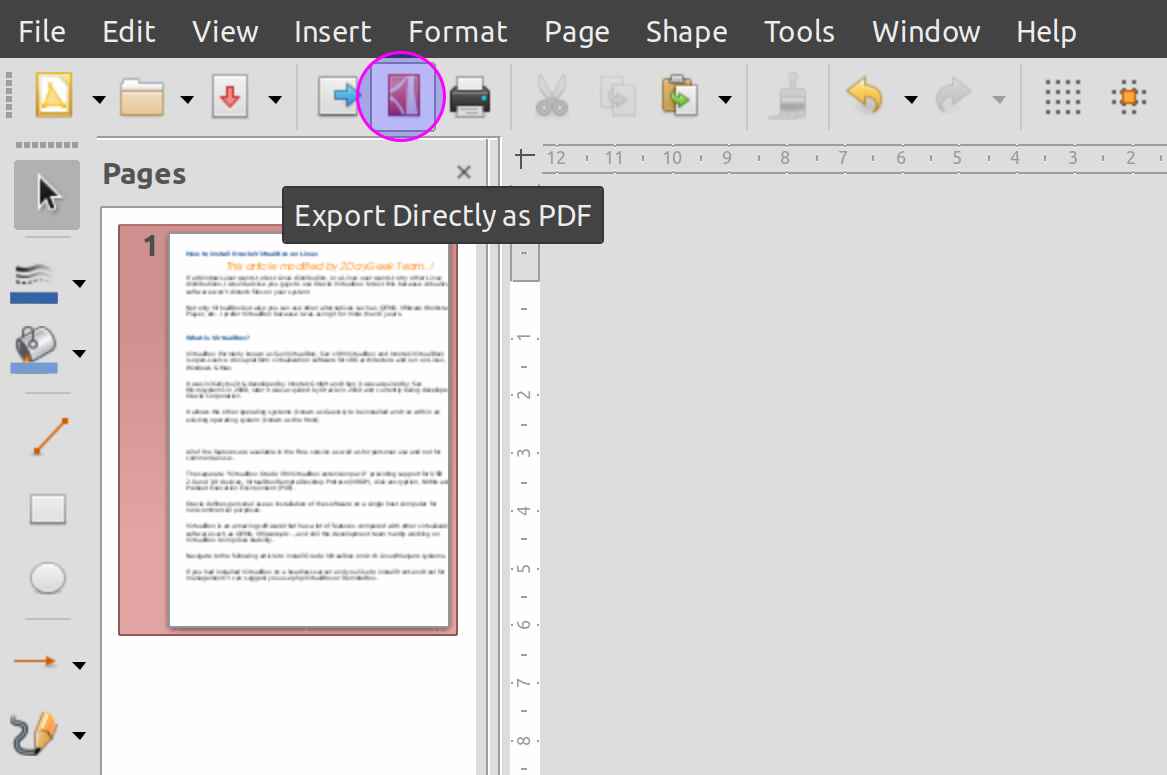Enable Helplines While Moving

[x=1129, y=96]
